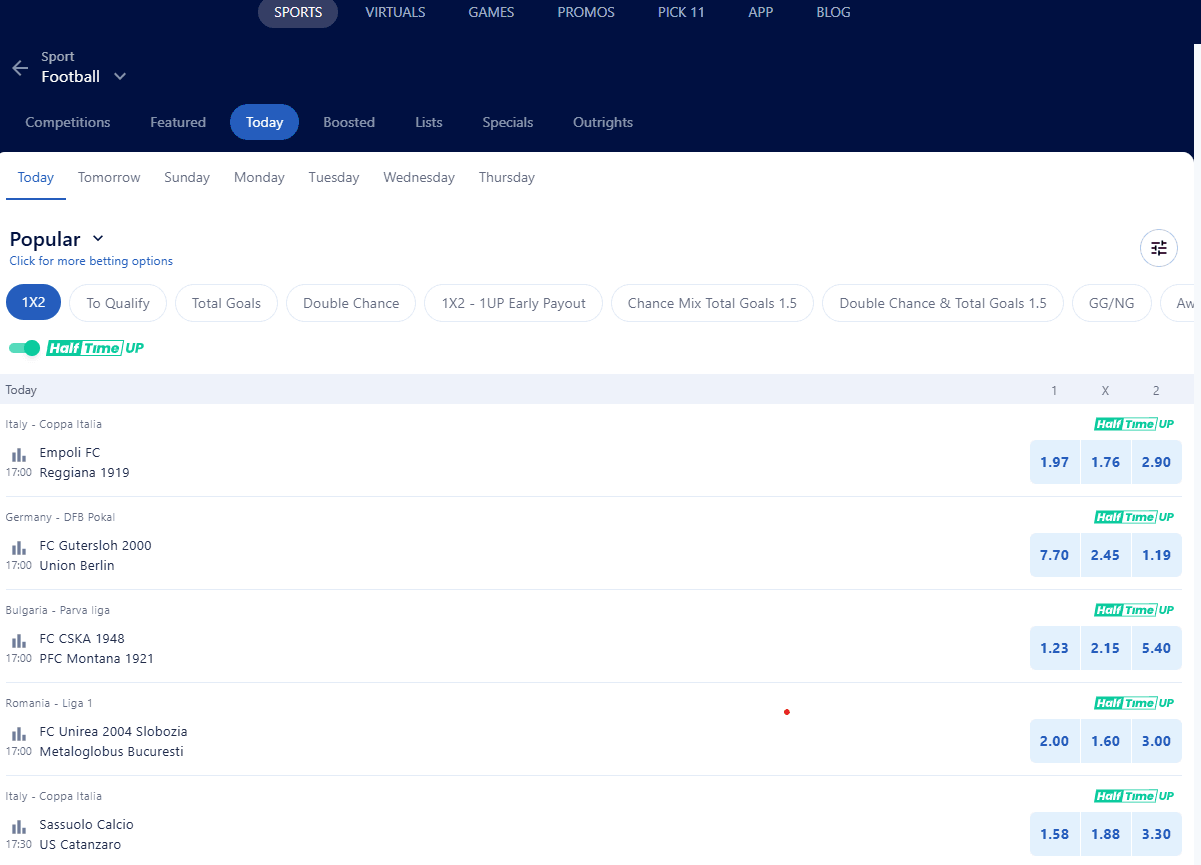This screenshot has height=865, width=1201.
Task: Click HalfTime UP badge on FC CSKA 1948 row
Action: 1134,610
